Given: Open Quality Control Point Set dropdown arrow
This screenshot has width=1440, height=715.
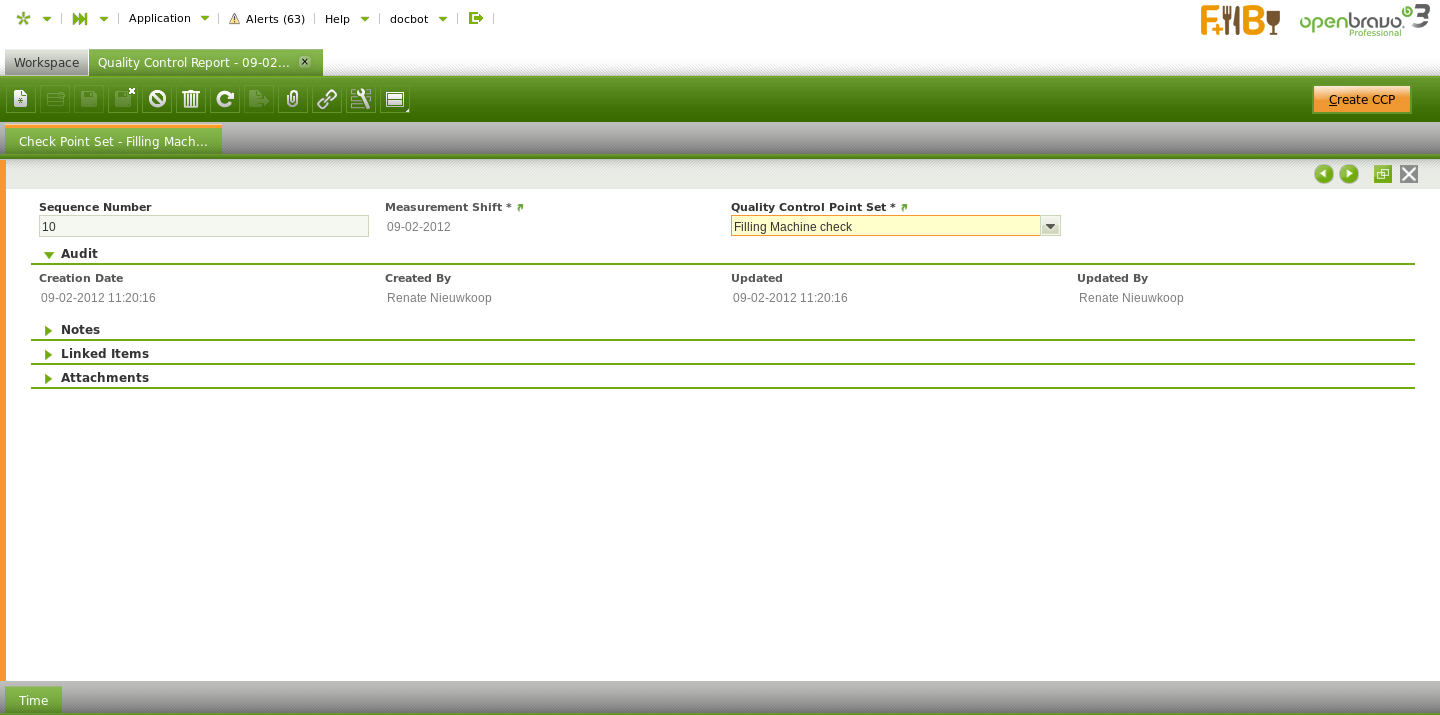Looking at the screenshot, I should (x=1050, y=227).
